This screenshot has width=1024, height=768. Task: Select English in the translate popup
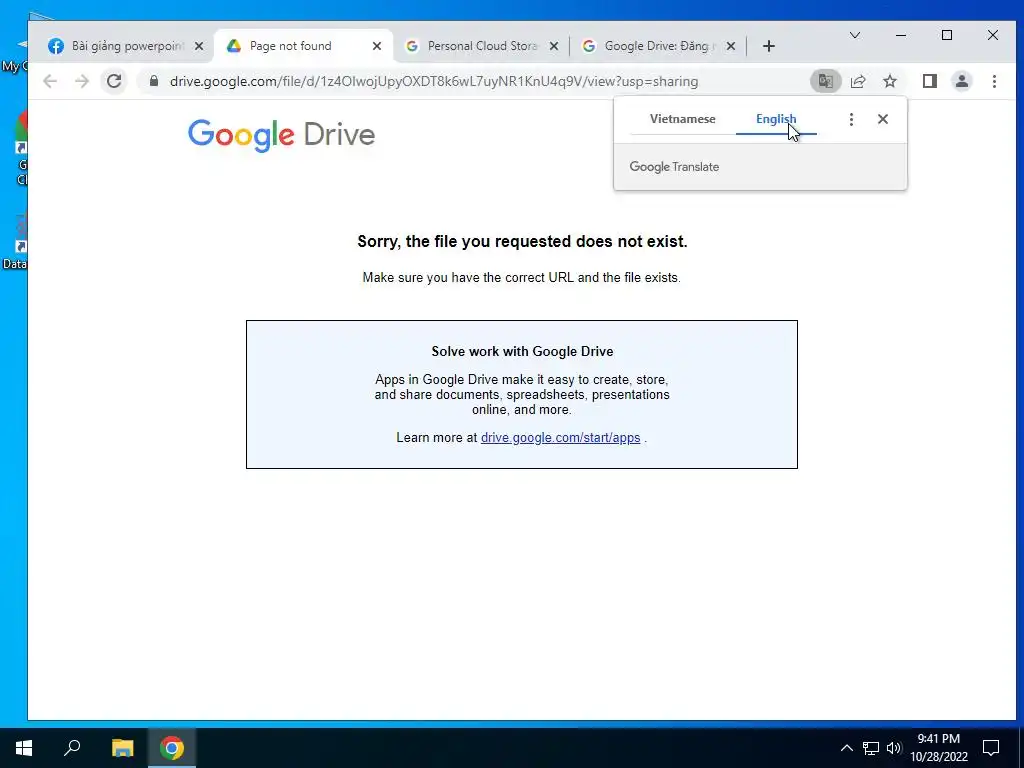tap(776, 119)
